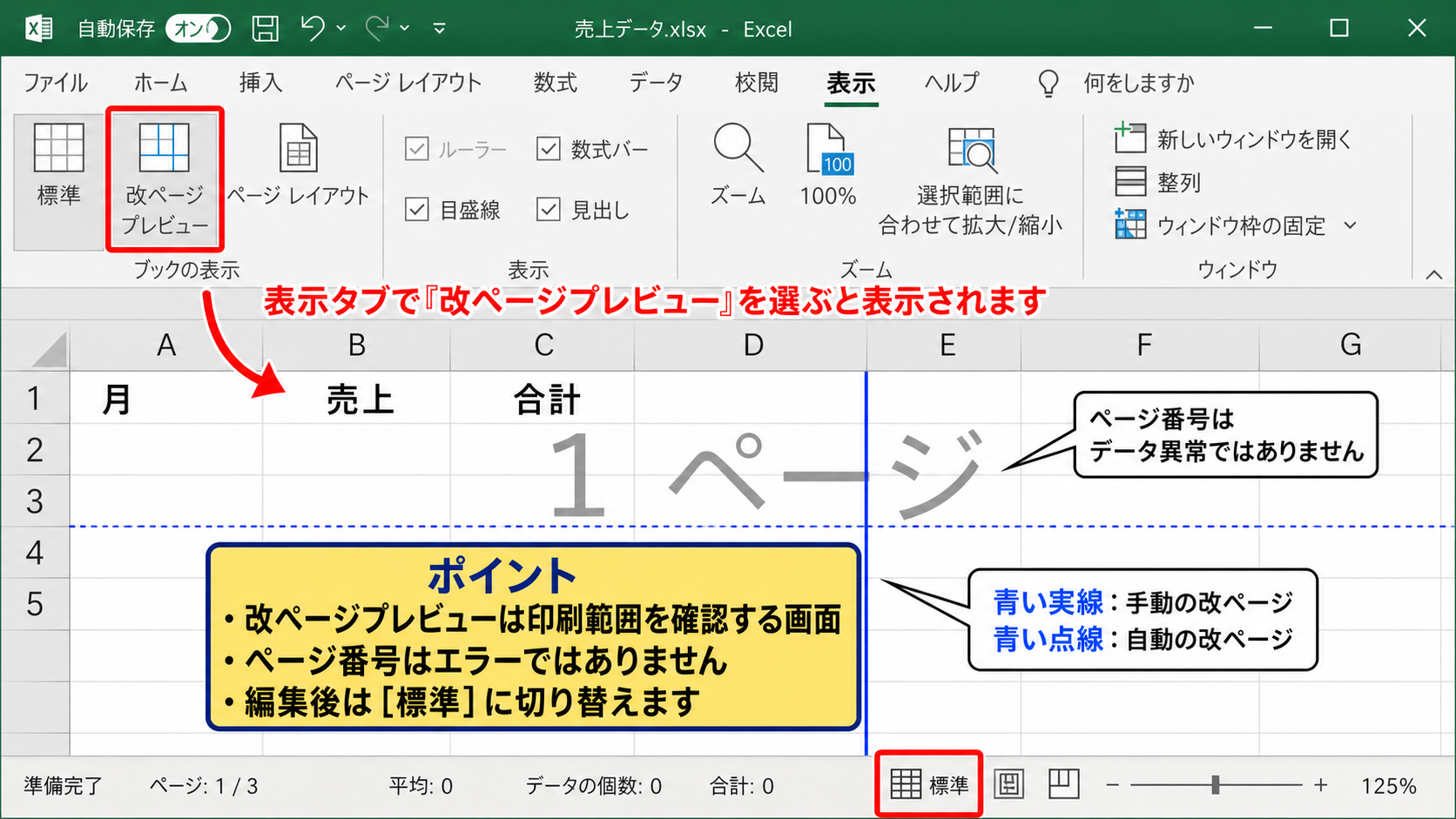Click the zoom slider handle

(1215, 785)
